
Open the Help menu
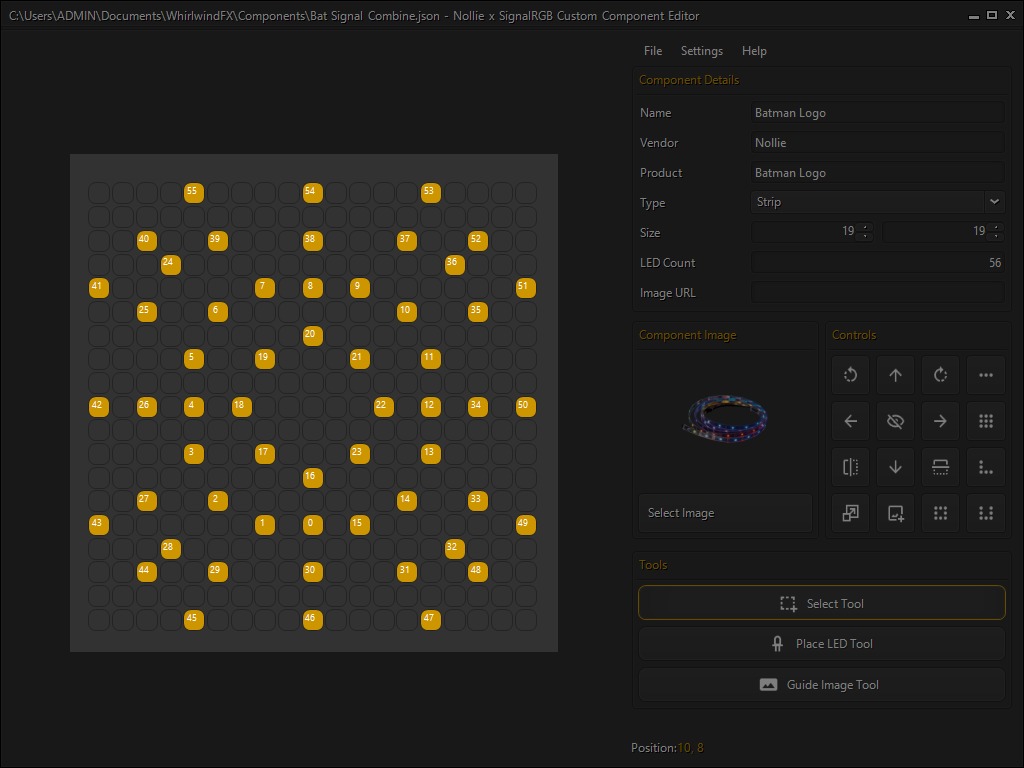click(754, 51)
